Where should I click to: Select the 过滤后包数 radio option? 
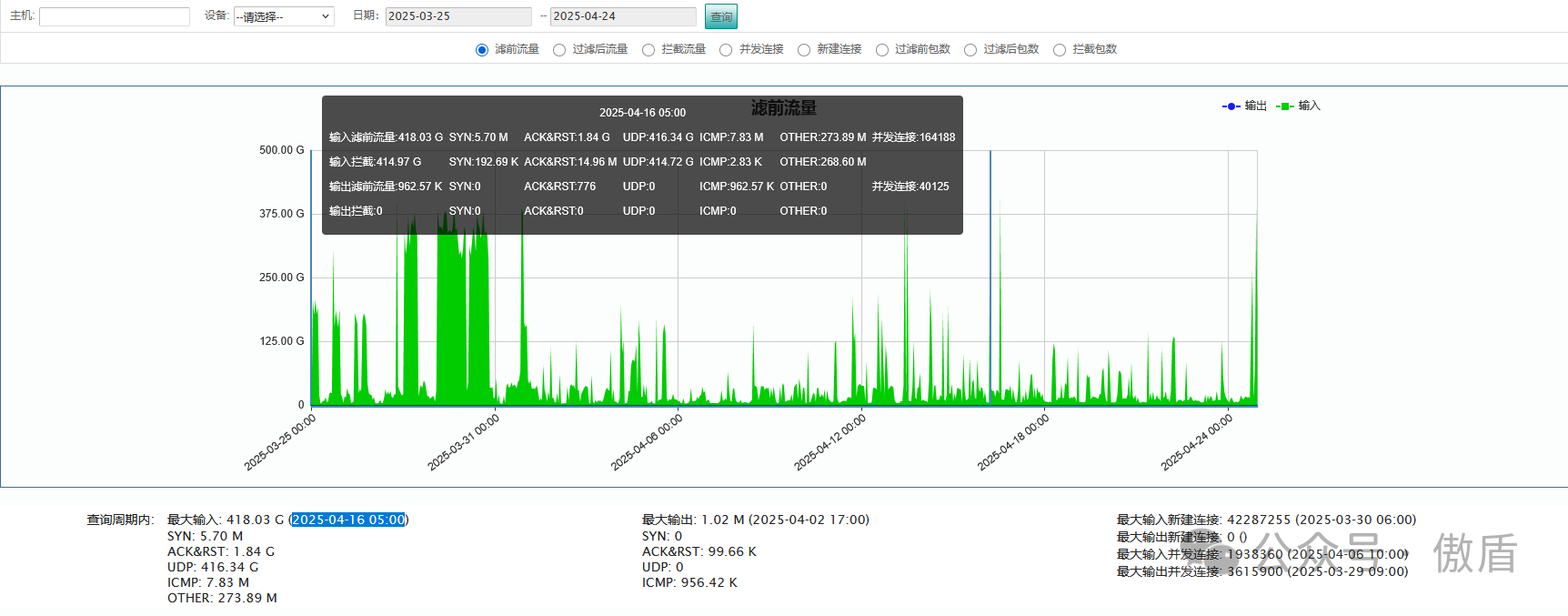click(970, 50)
